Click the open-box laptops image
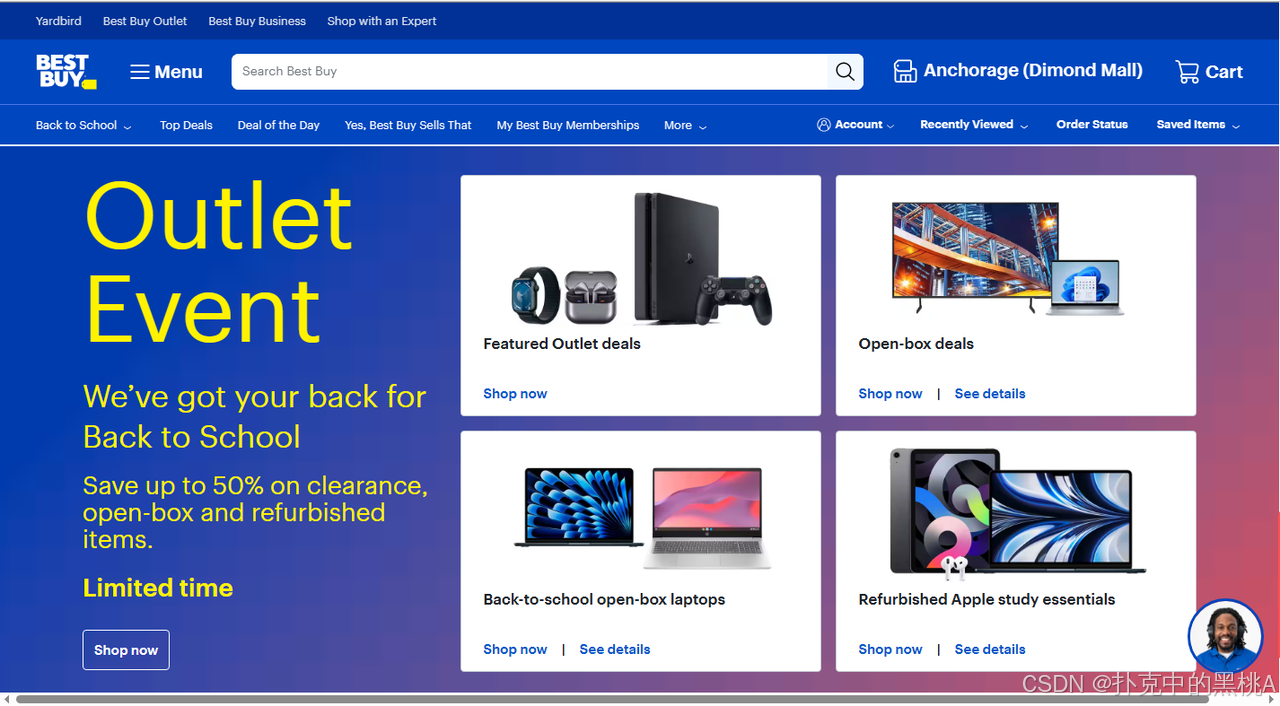The width and height of the screenshot is (1280, 706). tap(643, 518)
